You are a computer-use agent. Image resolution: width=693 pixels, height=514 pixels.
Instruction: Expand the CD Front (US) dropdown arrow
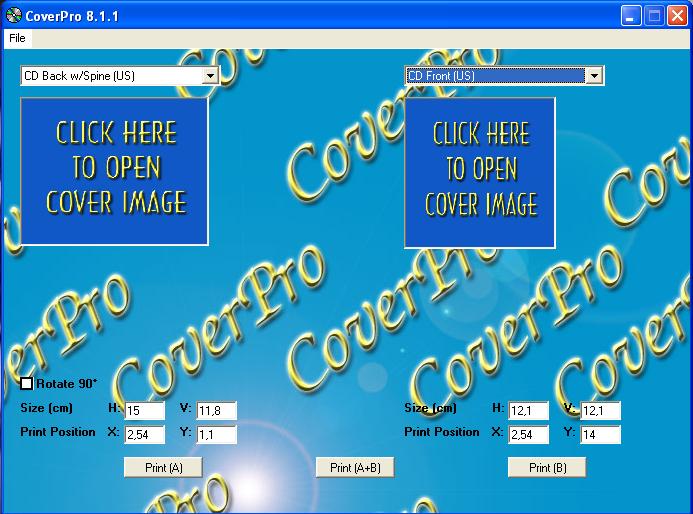coord(594,76)
